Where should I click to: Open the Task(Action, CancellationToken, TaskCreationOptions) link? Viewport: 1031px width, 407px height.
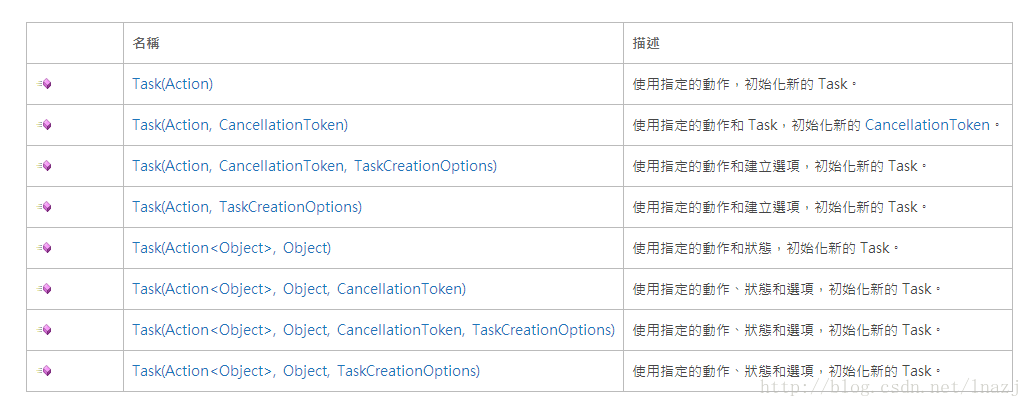click(314, 166)
